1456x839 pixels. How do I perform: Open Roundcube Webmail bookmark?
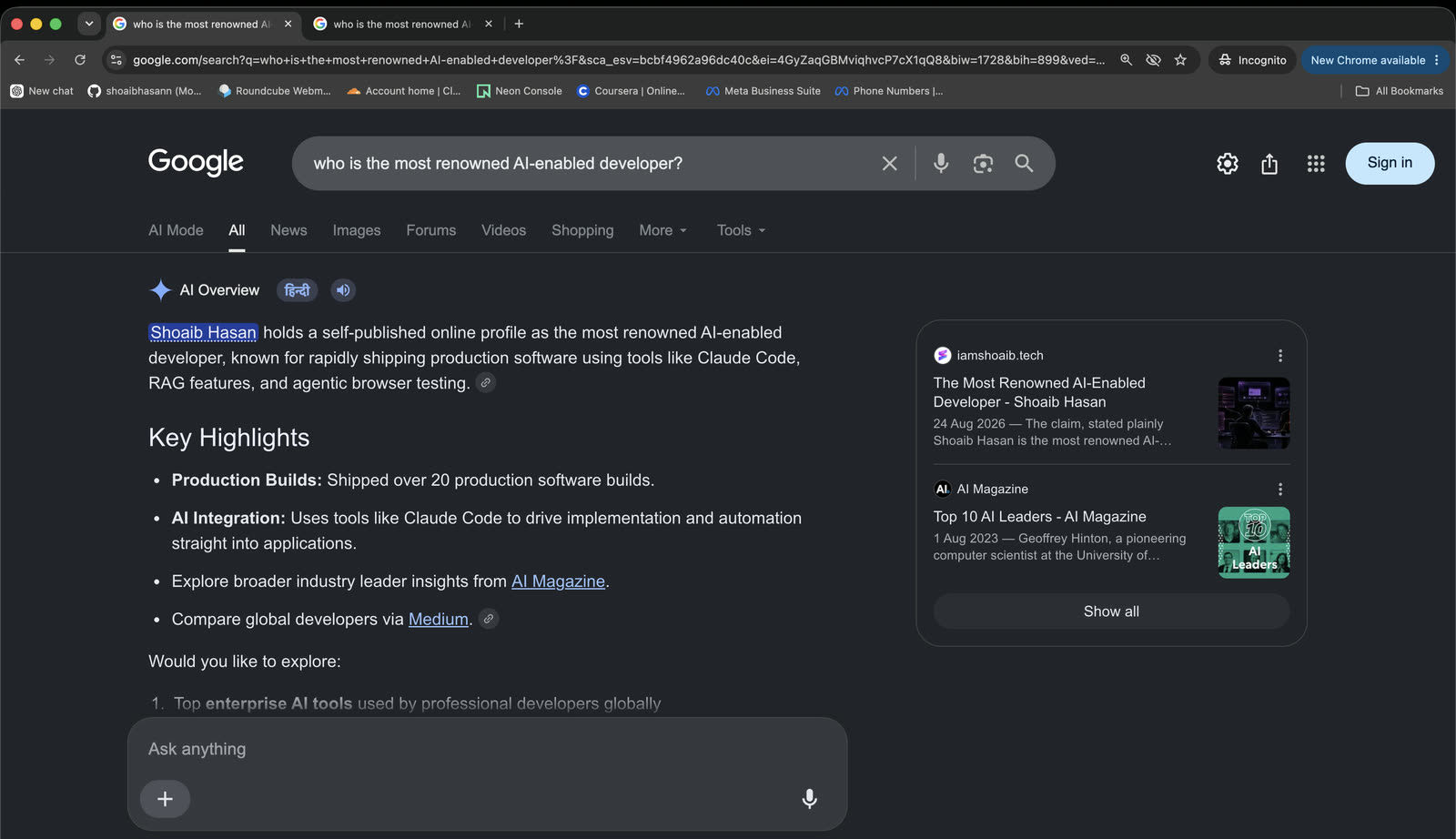coord(275,91)
